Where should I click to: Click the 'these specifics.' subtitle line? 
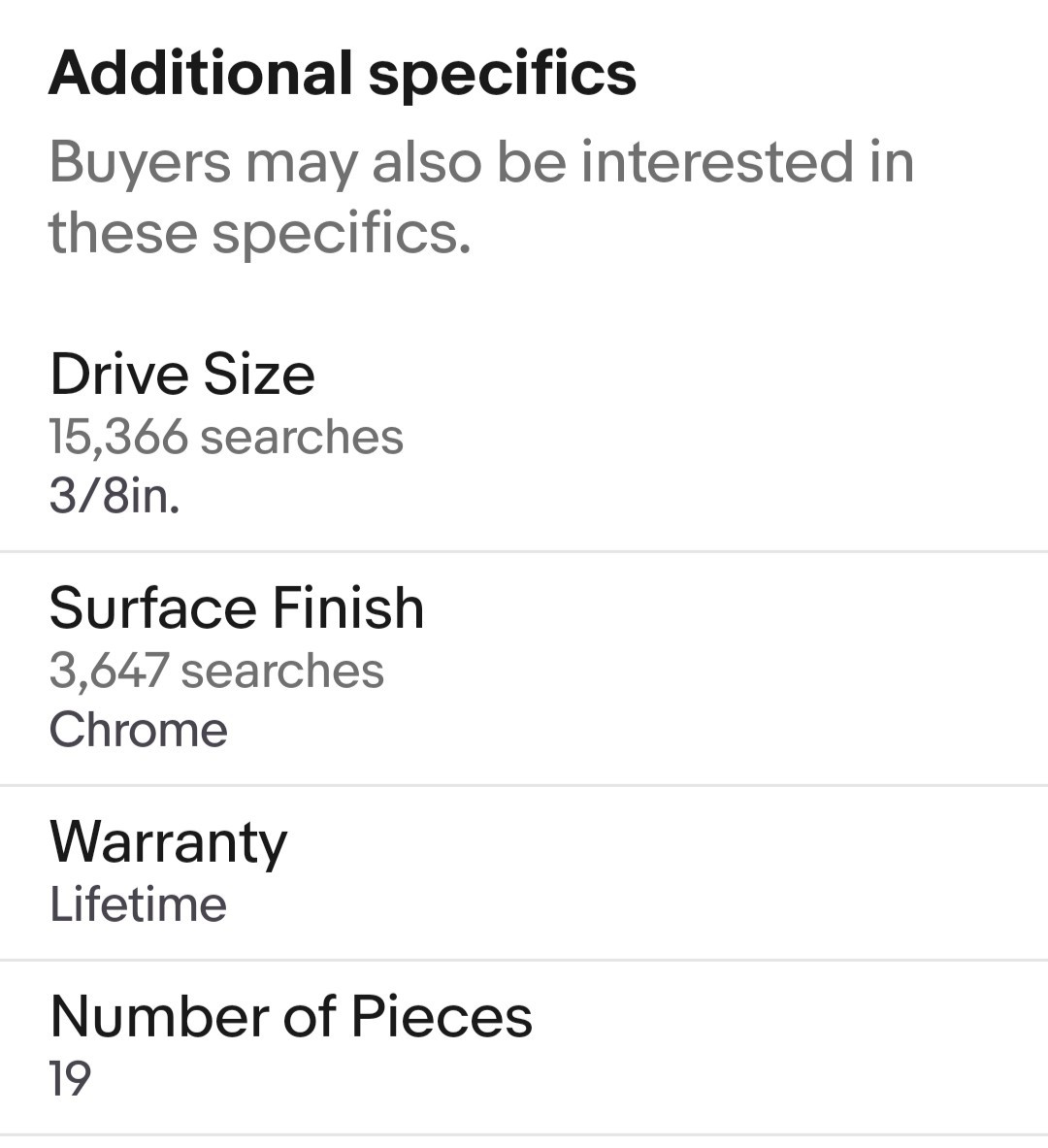(259, 234)
